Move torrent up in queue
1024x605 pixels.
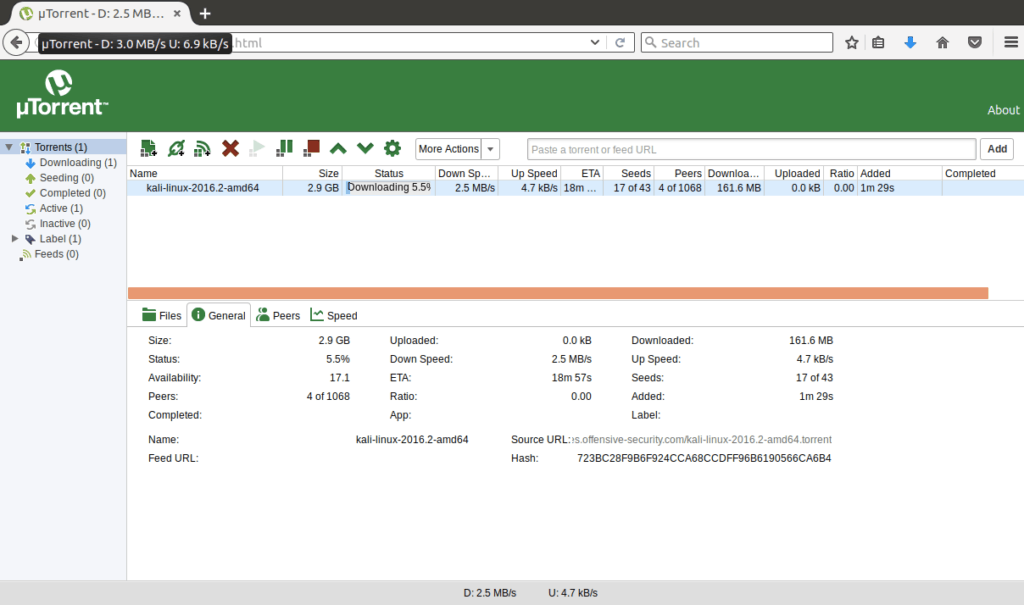(x=338, y=148)
